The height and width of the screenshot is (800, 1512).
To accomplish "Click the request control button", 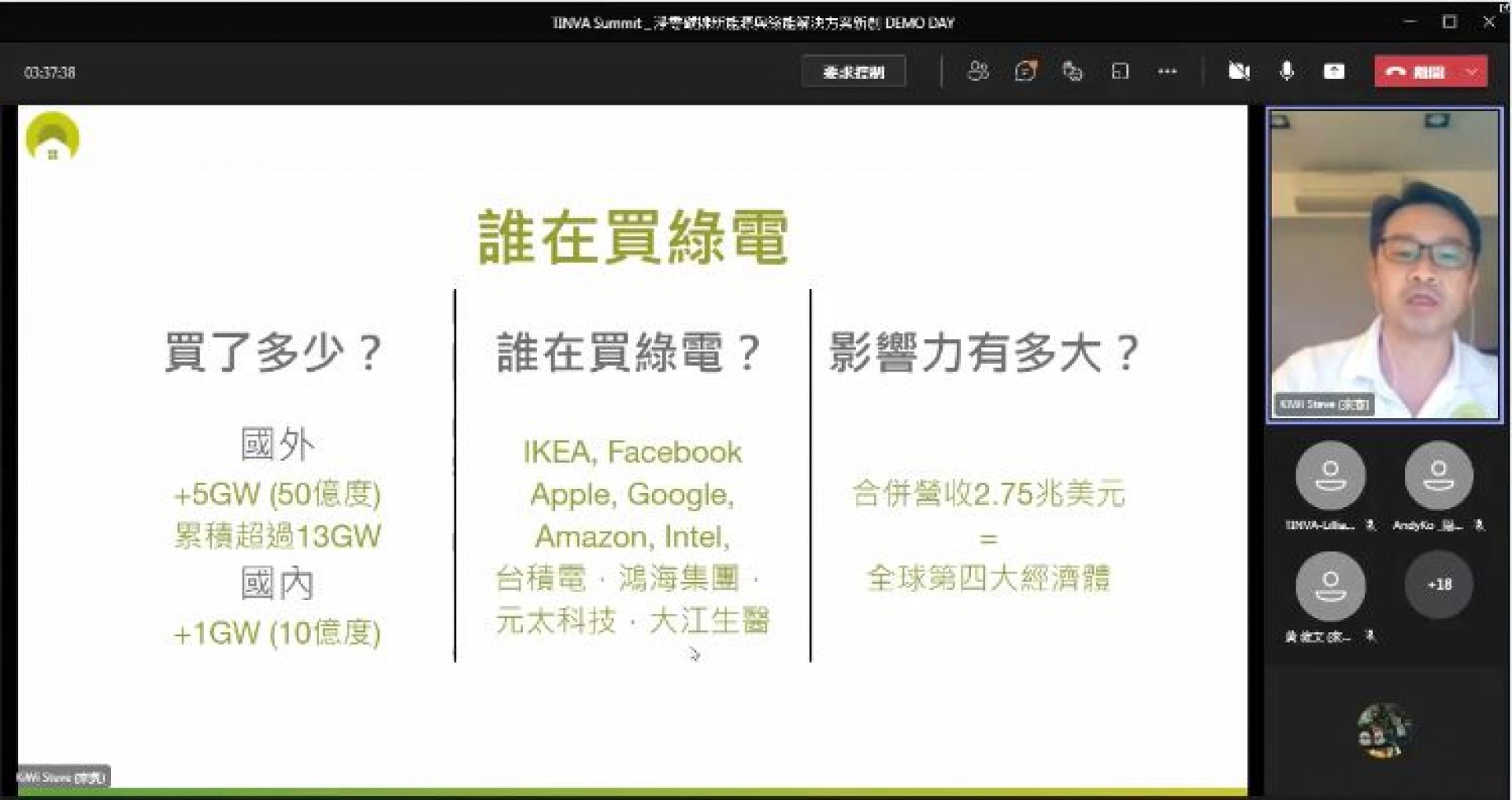I will point(854,72).
